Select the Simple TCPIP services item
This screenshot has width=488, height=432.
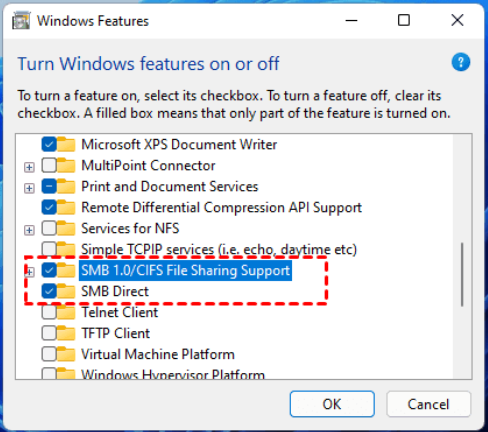tap(219, 249)
